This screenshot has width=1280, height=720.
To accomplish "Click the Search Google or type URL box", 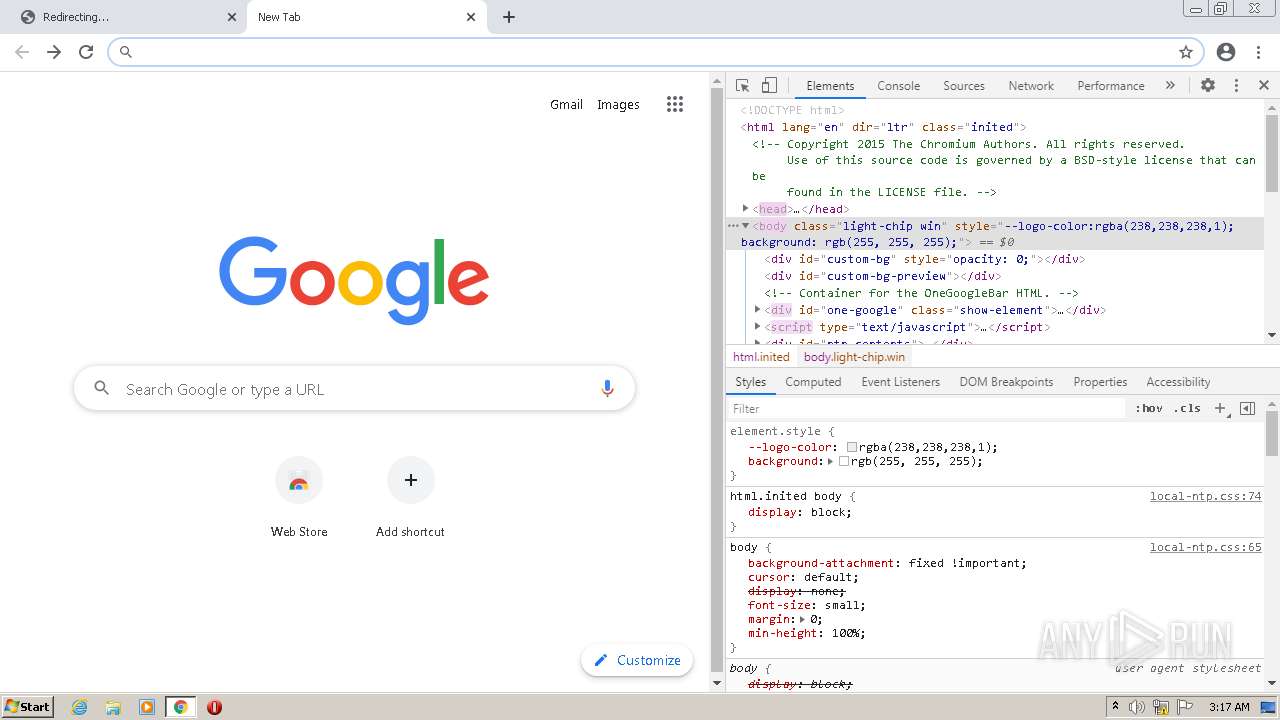I will pyautogui.click(x=354, y=389).
